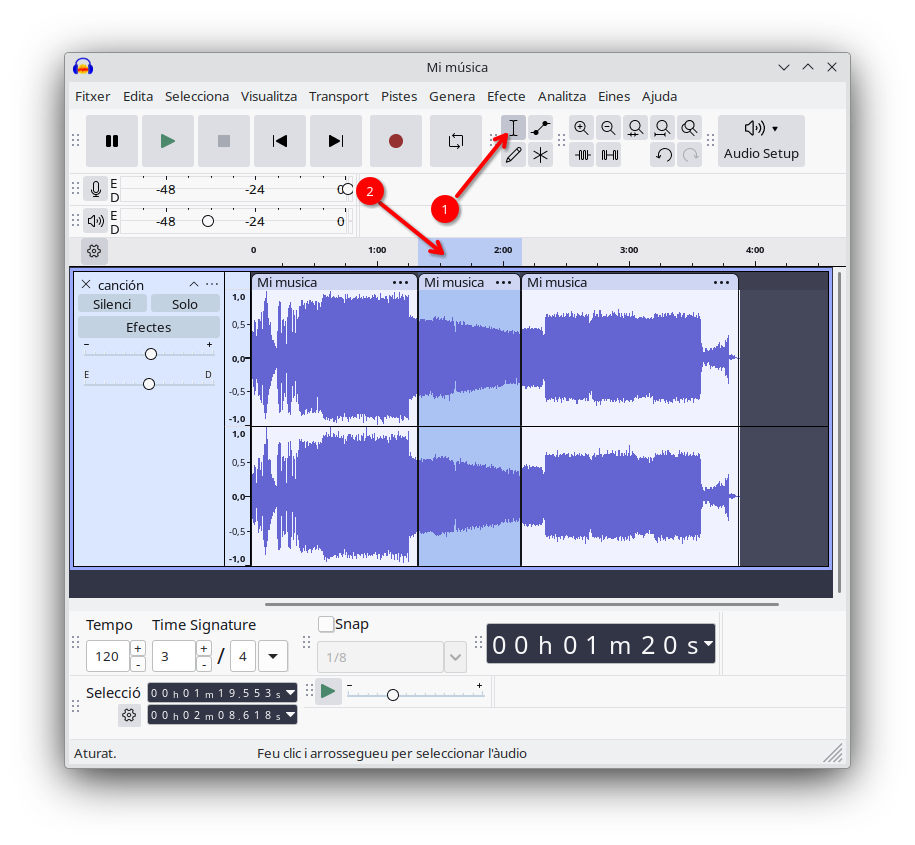The height and width of the screenshot is (845, 915).
Task: Click the Zoom In magnifier
Action: click(x=582, y=128)
